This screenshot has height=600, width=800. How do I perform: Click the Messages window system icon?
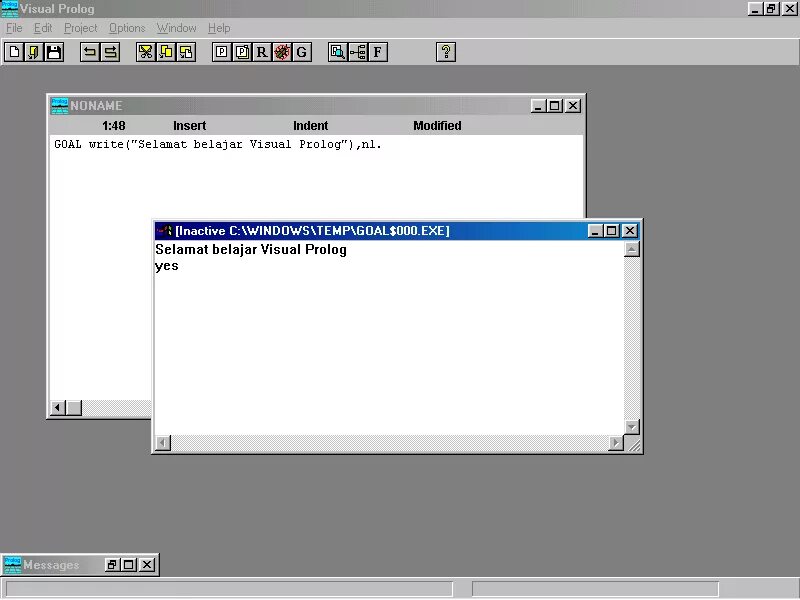pyautogui.click(x=12, y=565)
